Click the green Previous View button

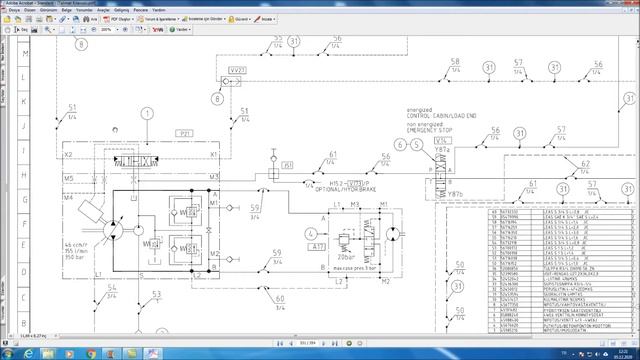pyautogui.click(x=349, y=344)
